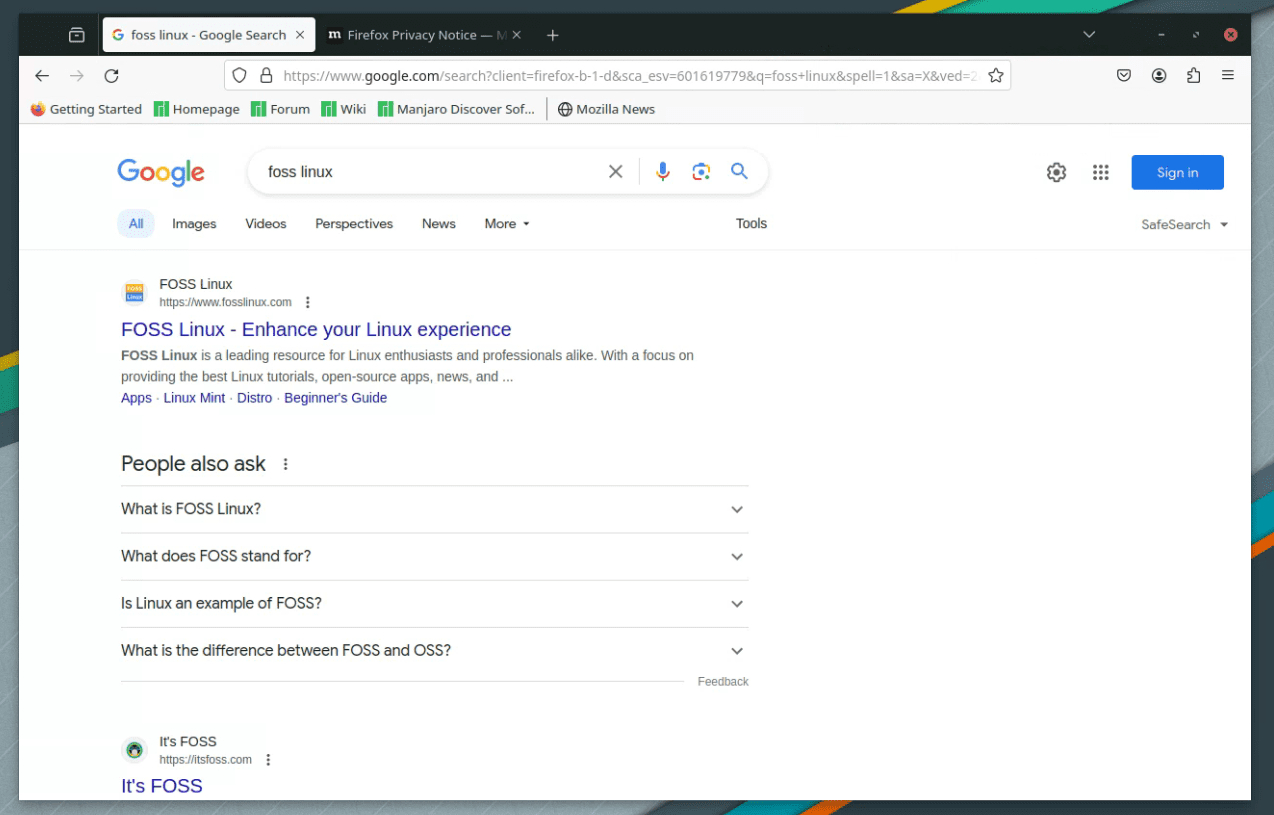Viewport: 1274px width, 815px height.
Task: Search by image with Lens icon
Action: coord(701,172)
